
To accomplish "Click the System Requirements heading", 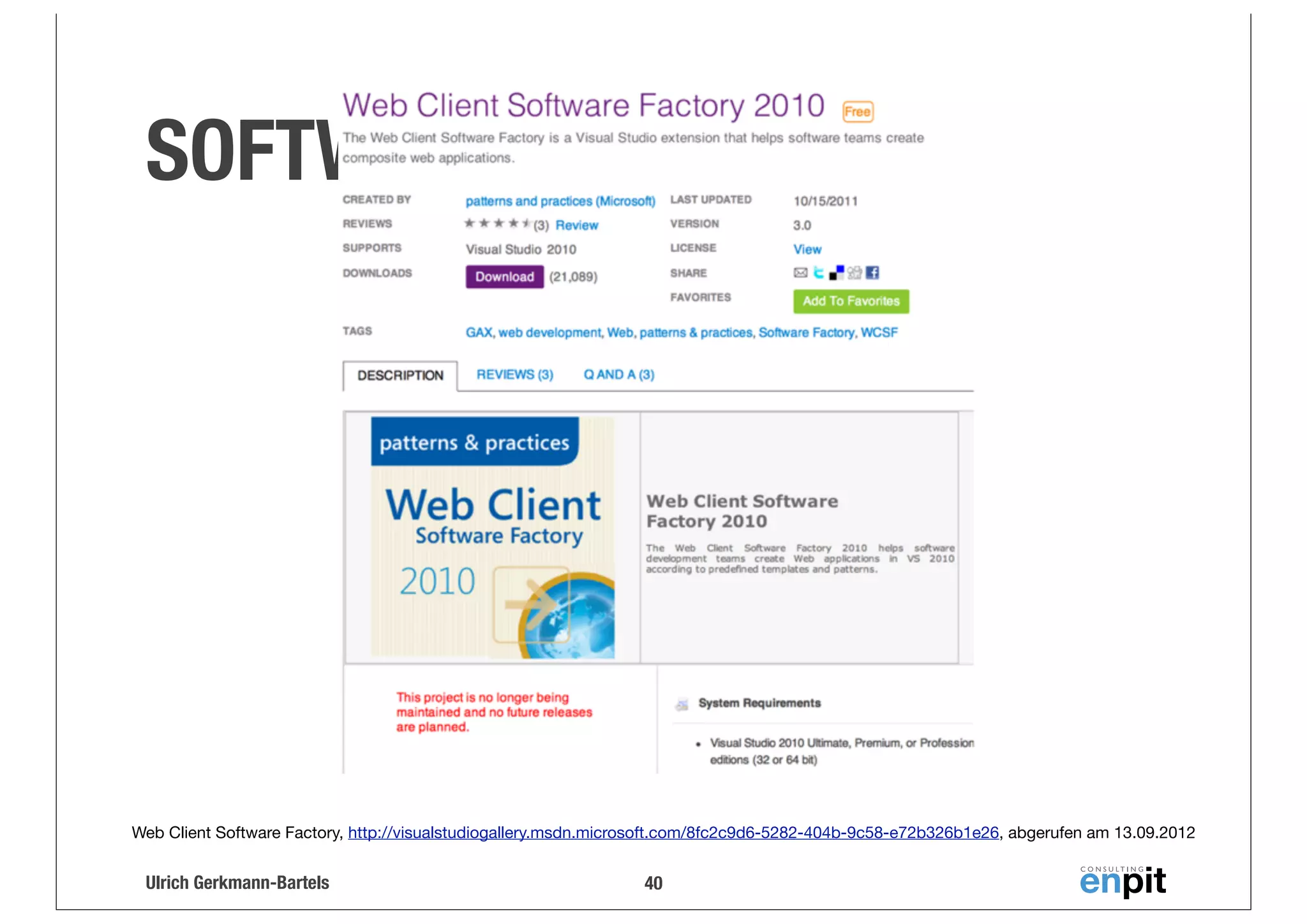I will click(x=759, y=703).
